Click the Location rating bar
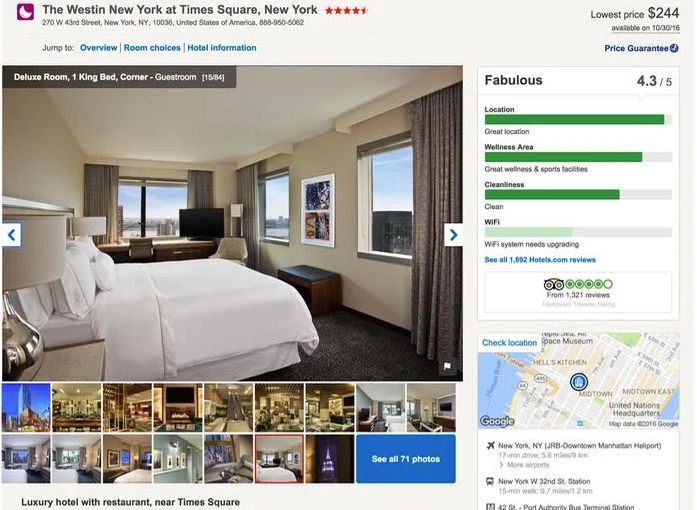The height and width of the screenshot is (510, 697). coord(578,119)
